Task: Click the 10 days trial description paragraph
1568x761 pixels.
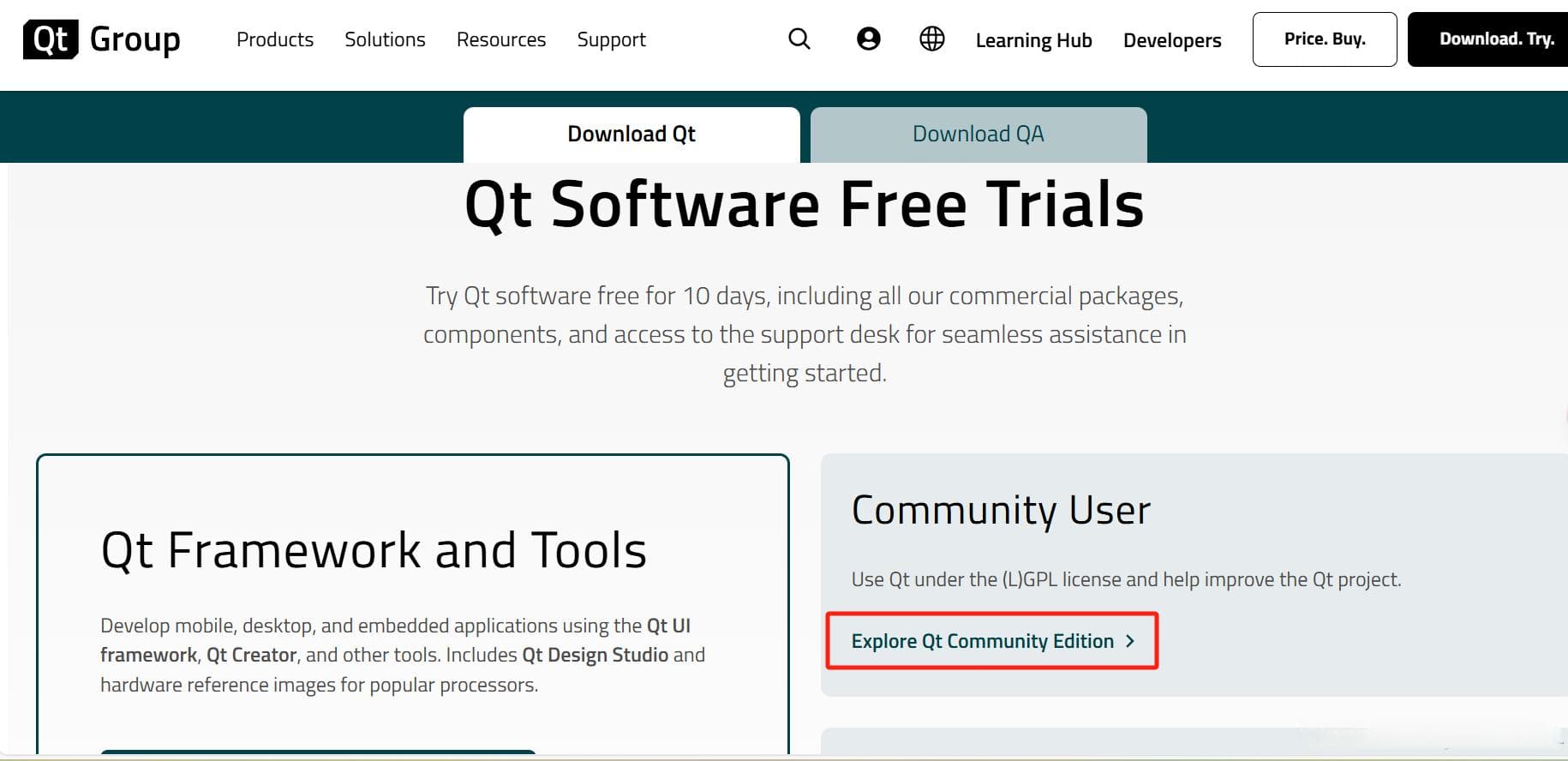Action: (805, 334)
